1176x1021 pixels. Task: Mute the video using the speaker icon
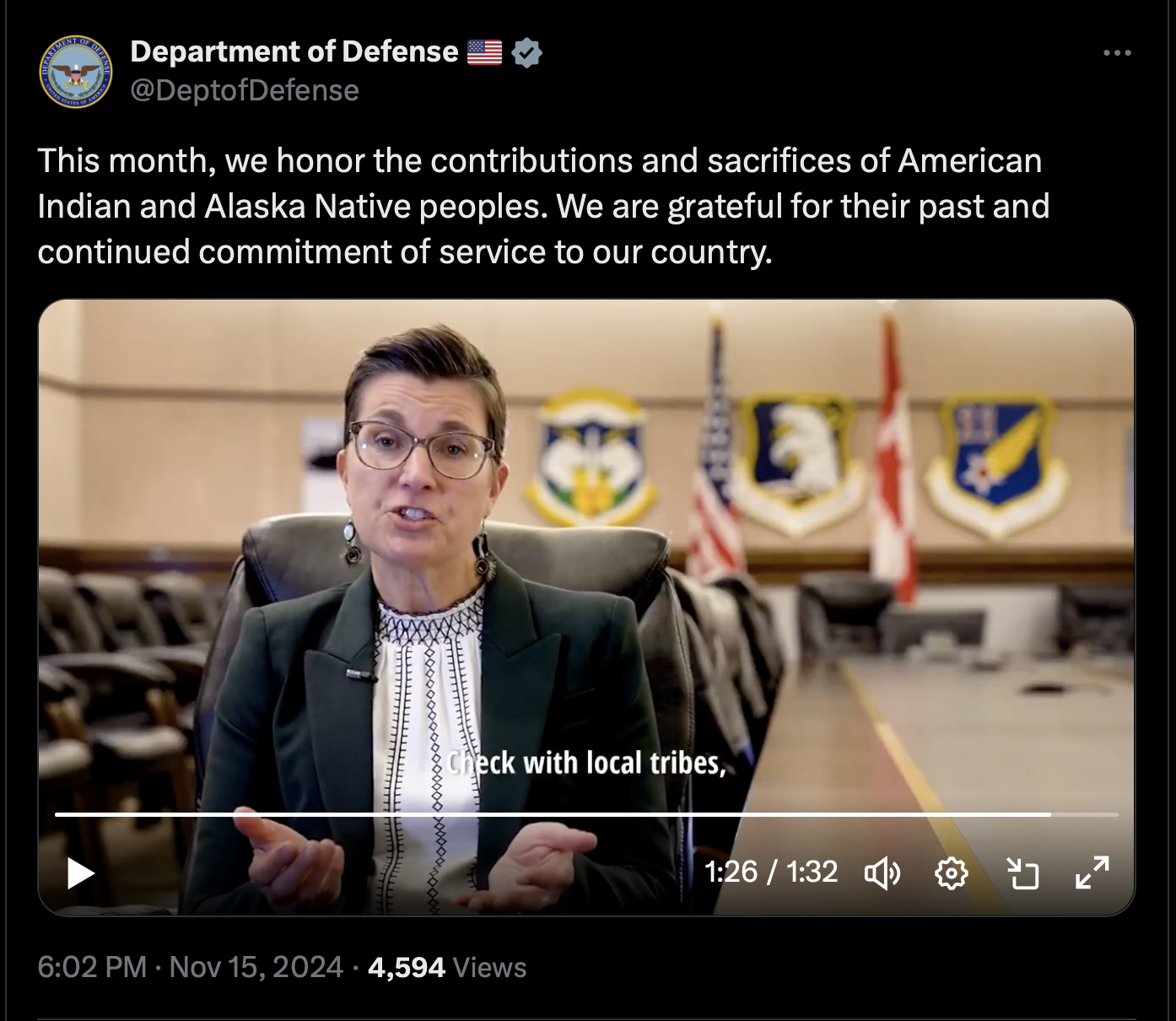point(883,873)
